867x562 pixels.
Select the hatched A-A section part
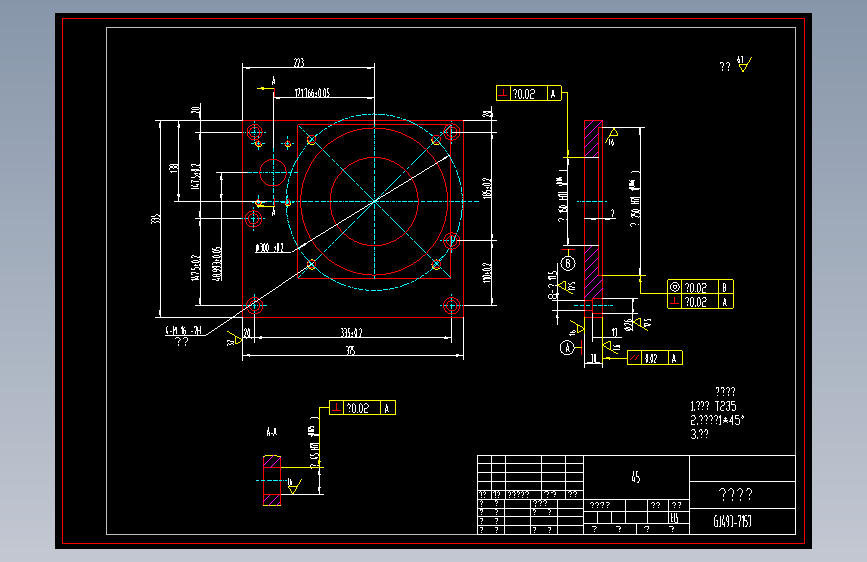pos(271,481)
